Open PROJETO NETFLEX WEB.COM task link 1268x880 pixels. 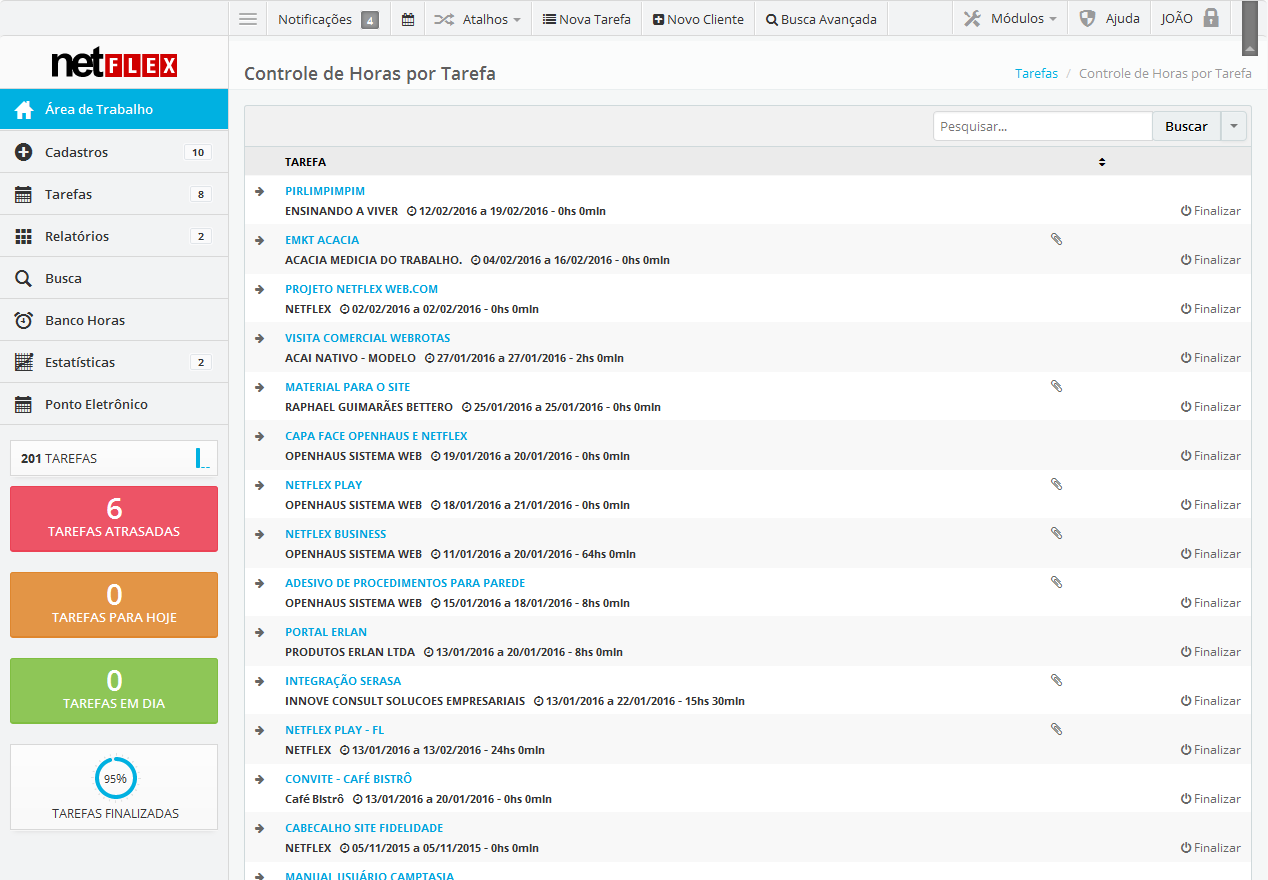tap(361, 289)
